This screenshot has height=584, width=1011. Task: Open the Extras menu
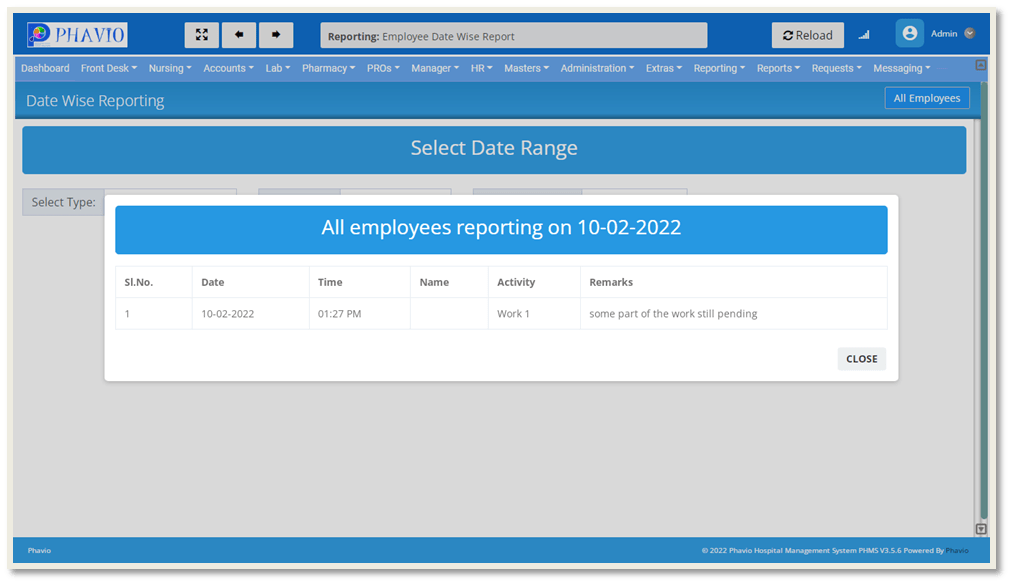tap(663, 68)
